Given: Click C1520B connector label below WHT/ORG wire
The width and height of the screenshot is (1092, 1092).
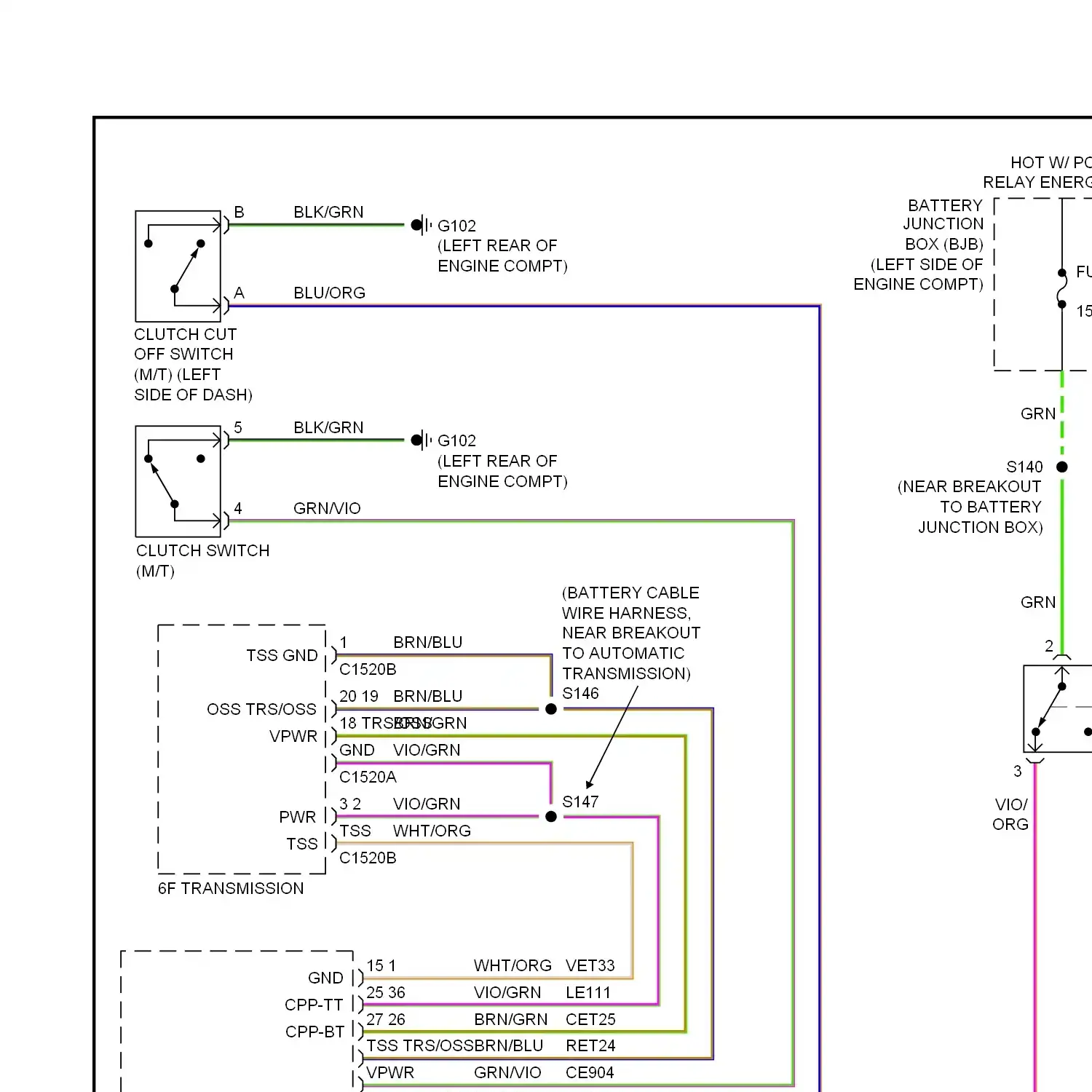Looking at the screenshot, I should [368, 858].
